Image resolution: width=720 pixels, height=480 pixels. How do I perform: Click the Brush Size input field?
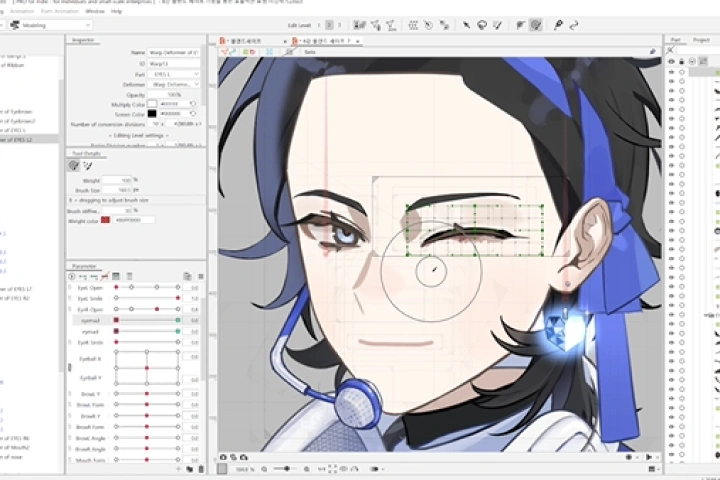point(117,190)
